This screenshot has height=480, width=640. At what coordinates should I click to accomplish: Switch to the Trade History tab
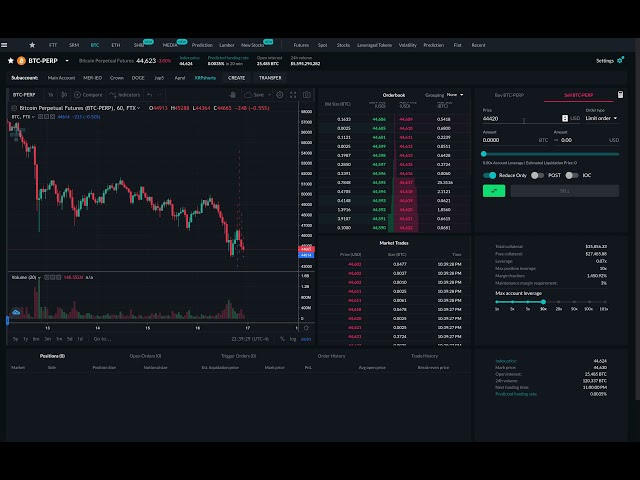click(x=424, y=356)
